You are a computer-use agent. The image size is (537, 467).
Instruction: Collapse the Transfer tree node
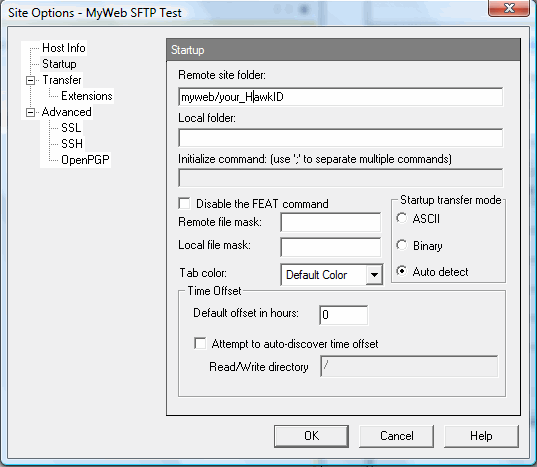click(x=30, y=80)
